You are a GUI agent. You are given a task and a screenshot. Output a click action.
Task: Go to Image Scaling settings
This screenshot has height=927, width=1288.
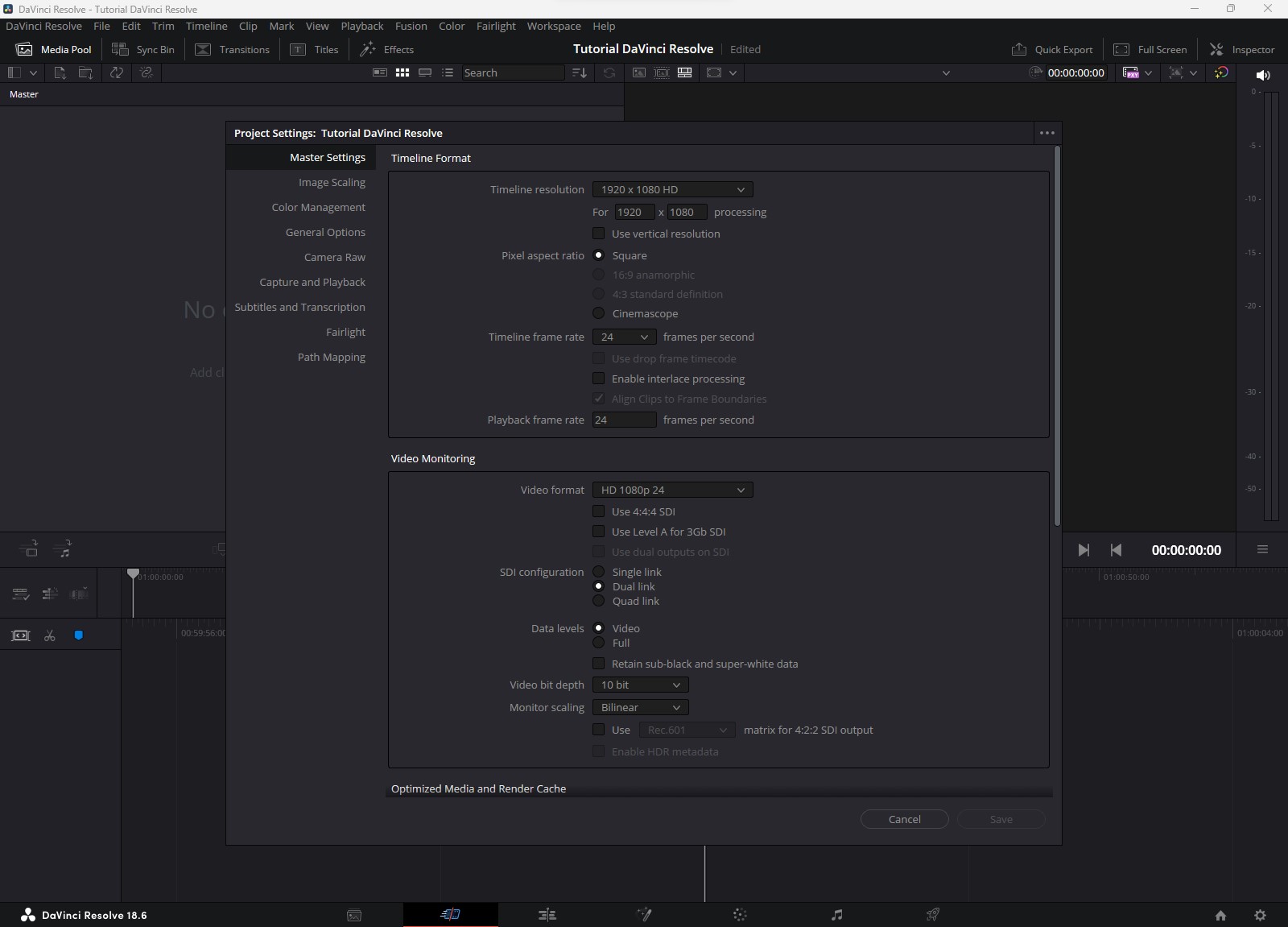point(332,182)
